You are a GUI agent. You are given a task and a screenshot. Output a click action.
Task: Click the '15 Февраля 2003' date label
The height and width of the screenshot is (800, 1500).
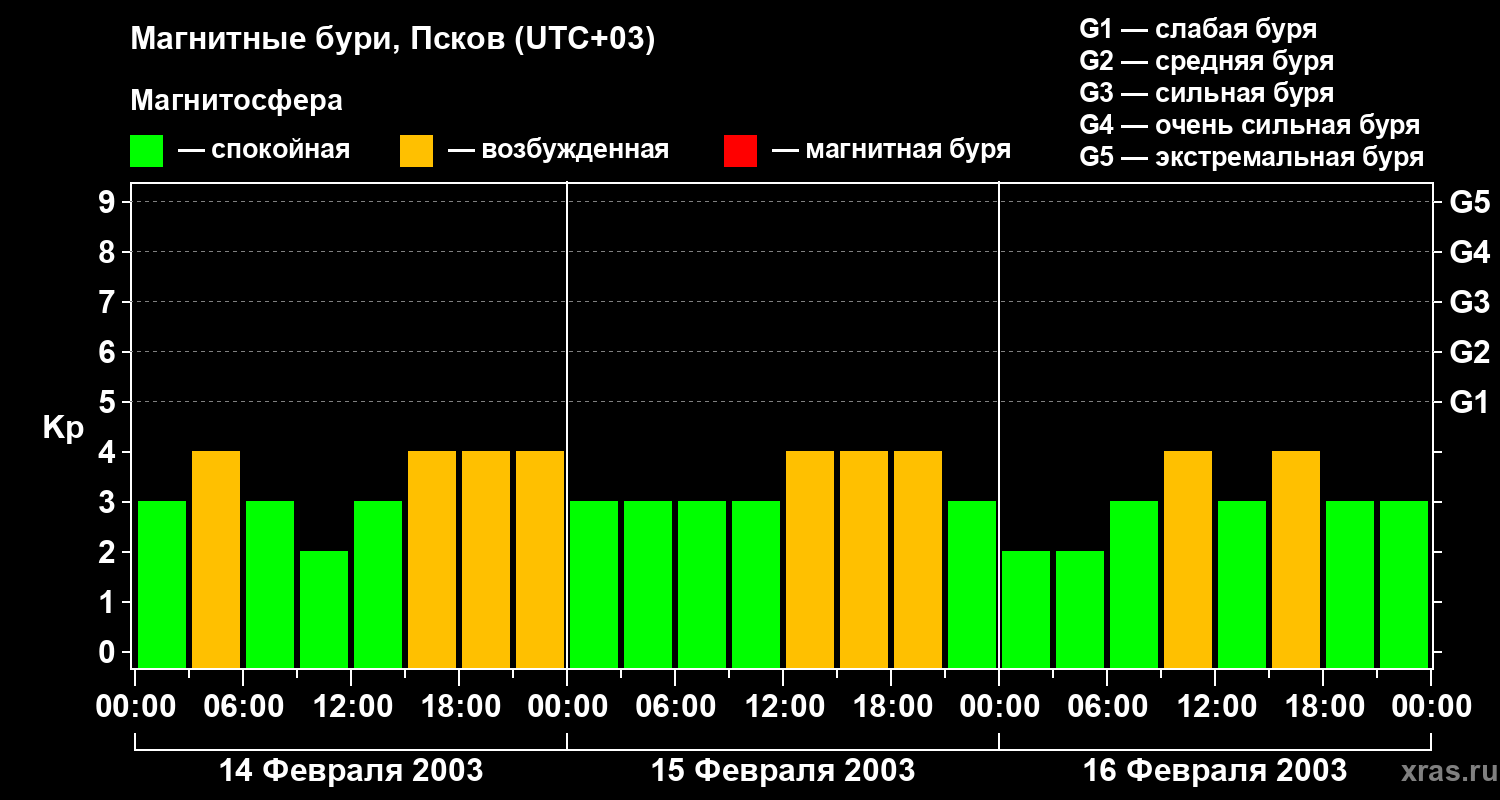click(783, 771)
